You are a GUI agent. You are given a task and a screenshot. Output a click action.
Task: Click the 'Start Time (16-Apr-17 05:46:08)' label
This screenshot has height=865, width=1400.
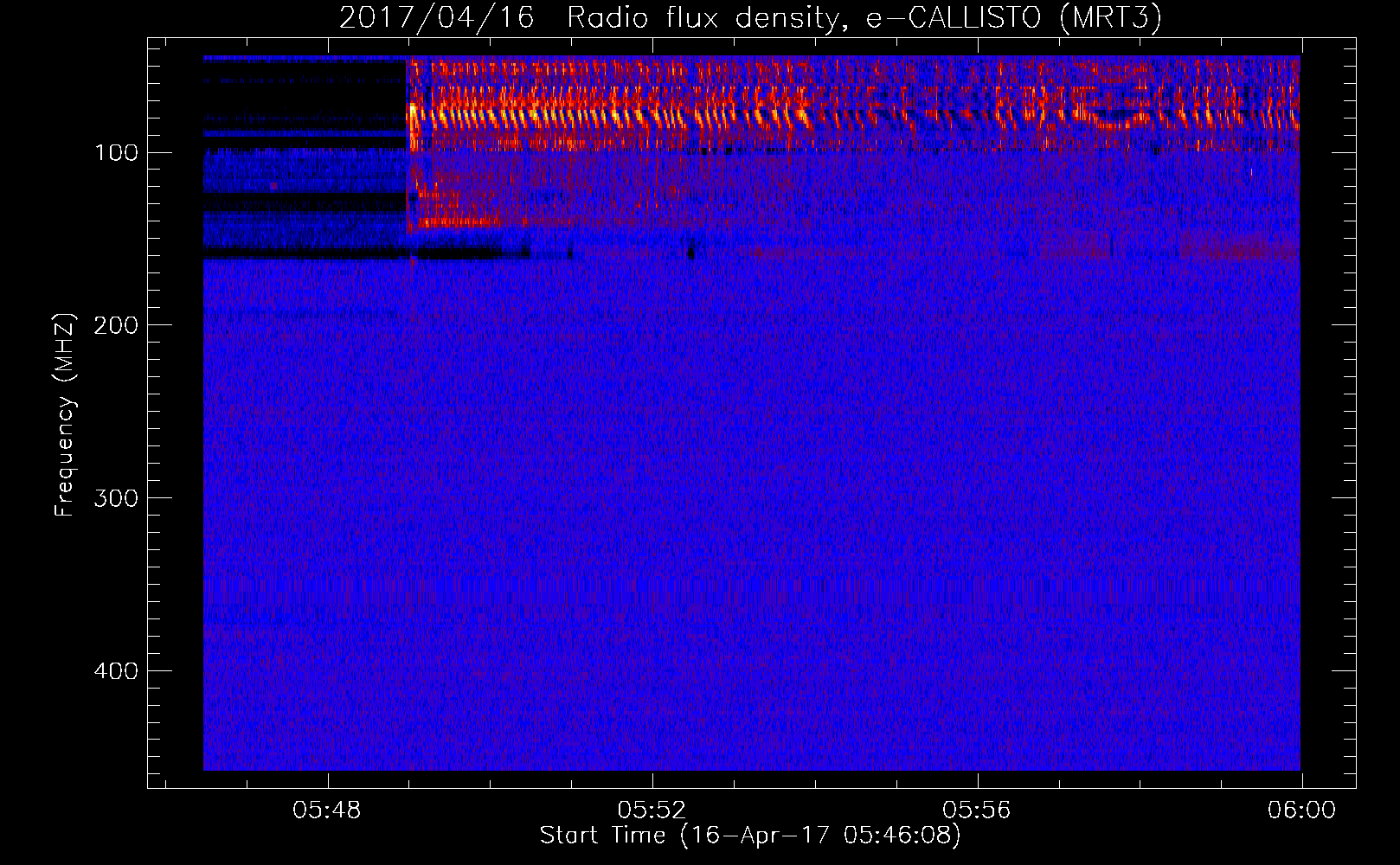click(750, 836)
